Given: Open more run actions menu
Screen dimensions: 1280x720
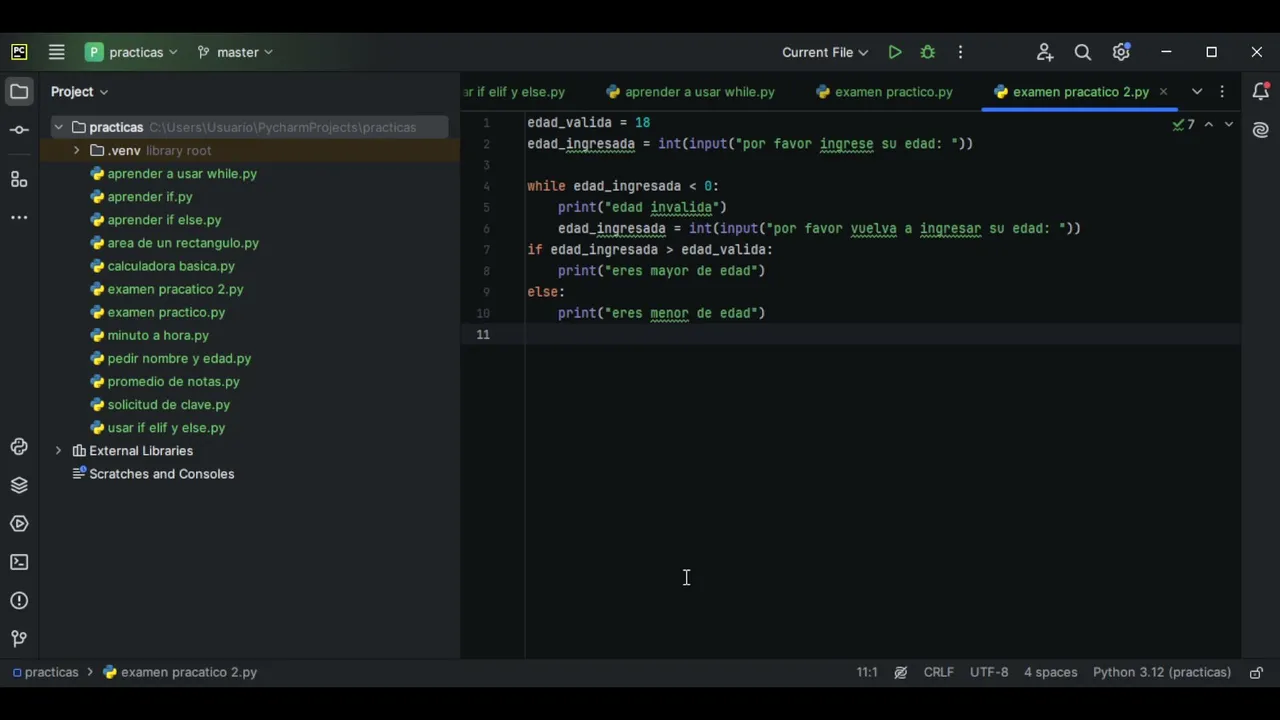Looking at the screenshot, I should [x=960, y=52].
